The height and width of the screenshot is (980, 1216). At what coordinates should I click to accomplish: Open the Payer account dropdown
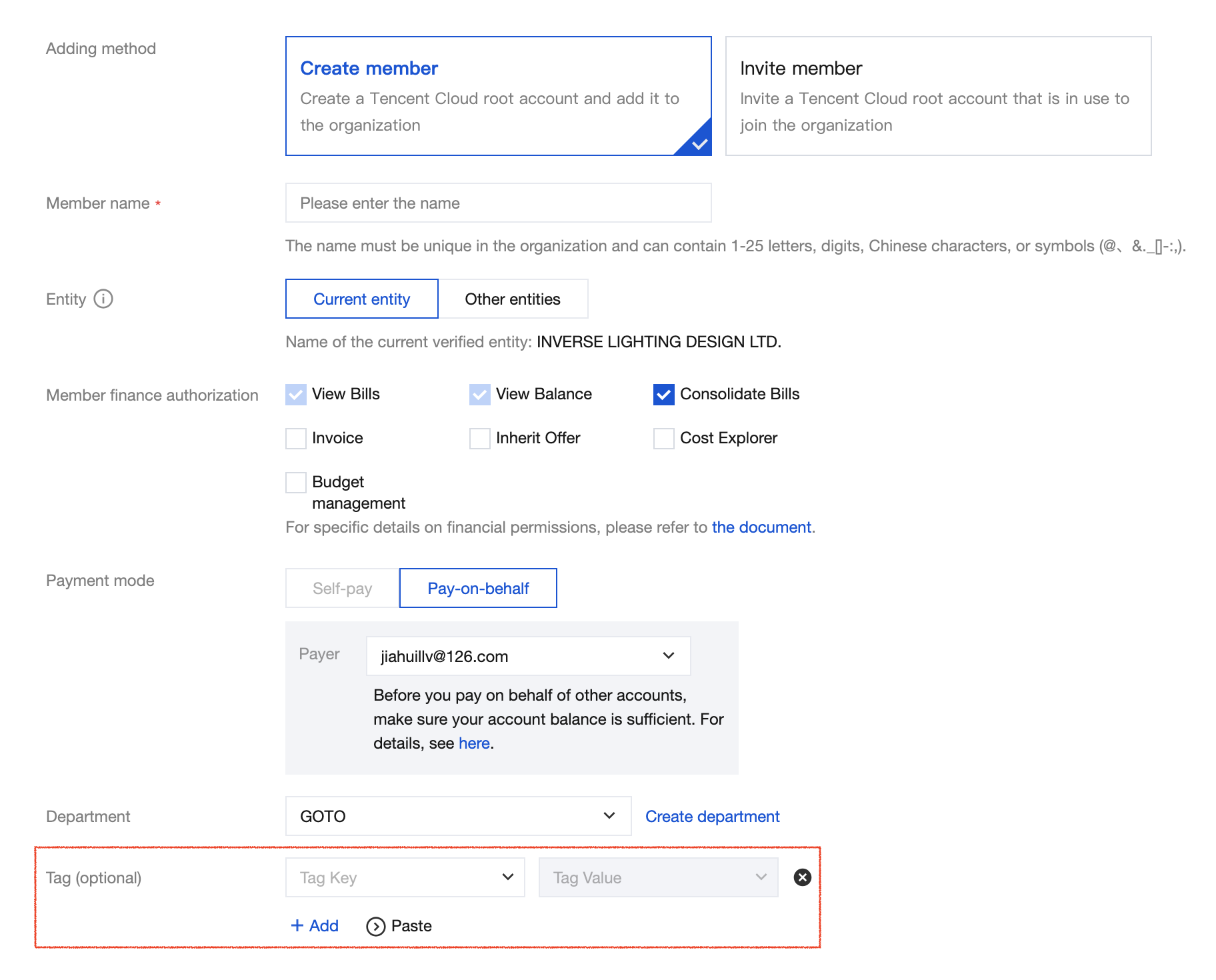[x=528, y=656]
